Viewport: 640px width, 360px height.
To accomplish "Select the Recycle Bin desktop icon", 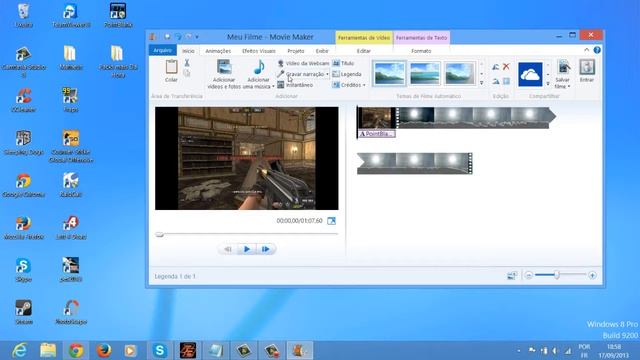I will pos(23,16).
